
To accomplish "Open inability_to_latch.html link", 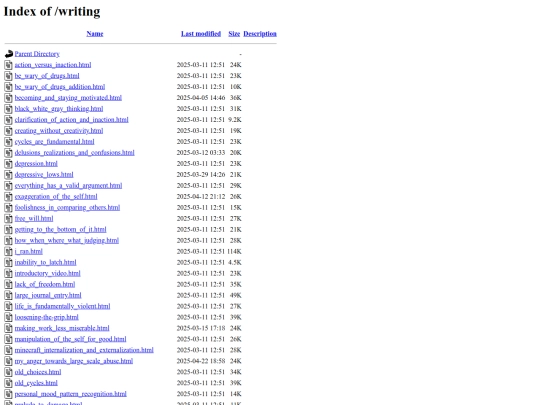I will pos(45,262).
